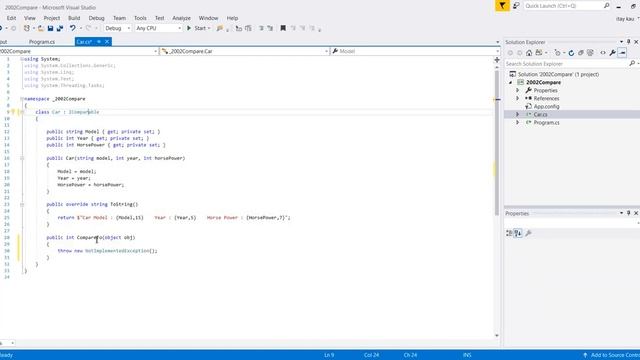Viewport: 640px width, 360px height.
Task: Auto-hide pin the Properties panel
Action: pos(629,213)
